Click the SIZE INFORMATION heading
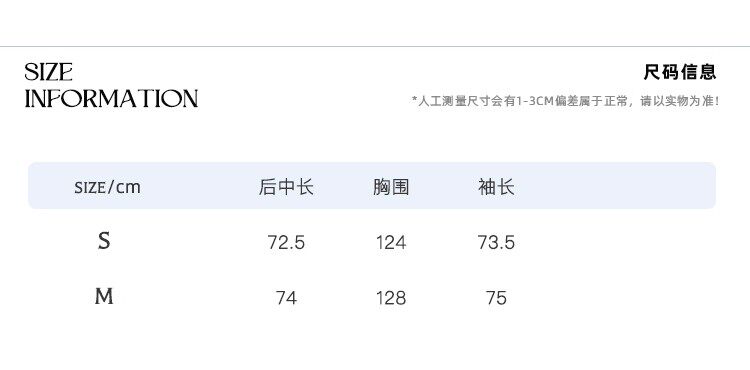 (x=111, y=86)
